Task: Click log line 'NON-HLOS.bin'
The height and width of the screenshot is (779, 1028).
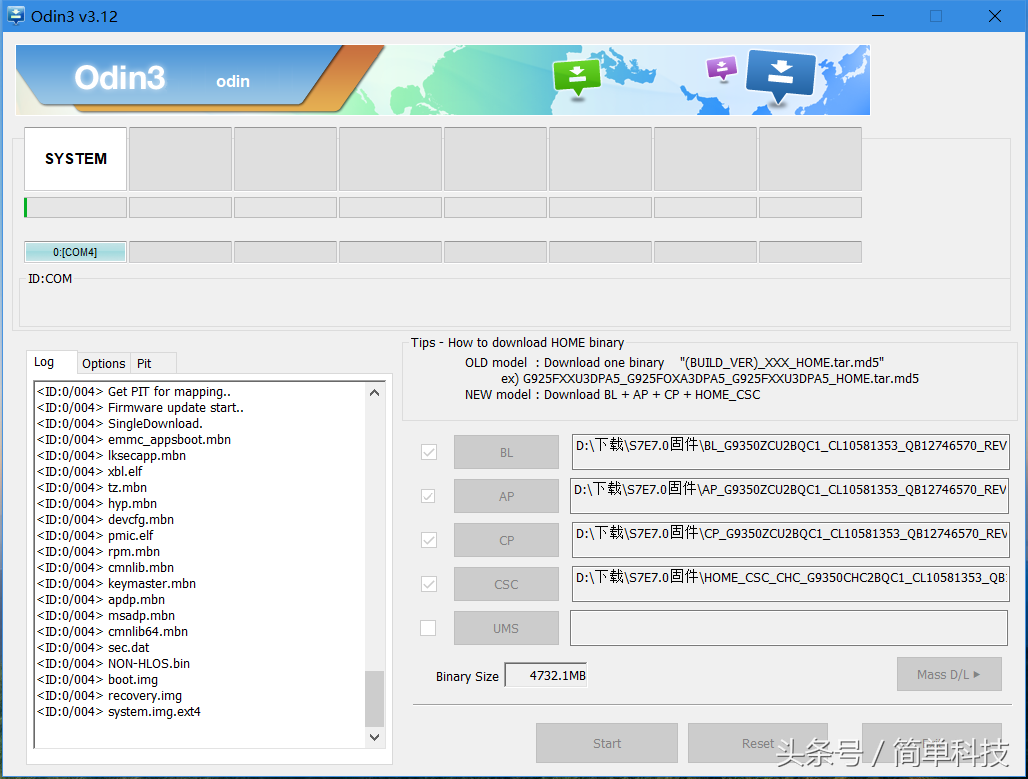Action: click(x=113, y=664)
